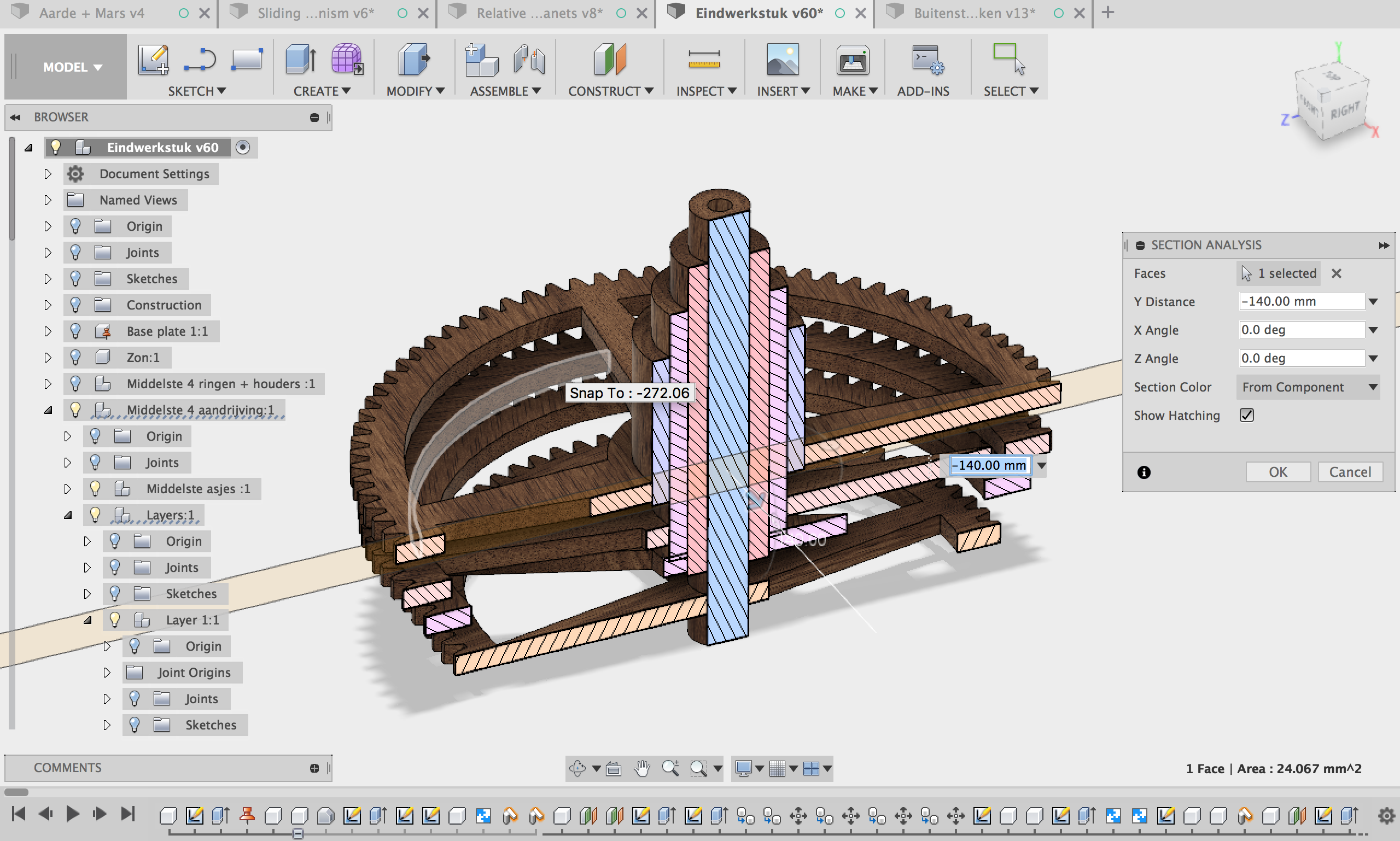Image resolution: width=1400 pixels, height=841 pixels.
Task: Click the Create Form purple icon
Action: 347,60
